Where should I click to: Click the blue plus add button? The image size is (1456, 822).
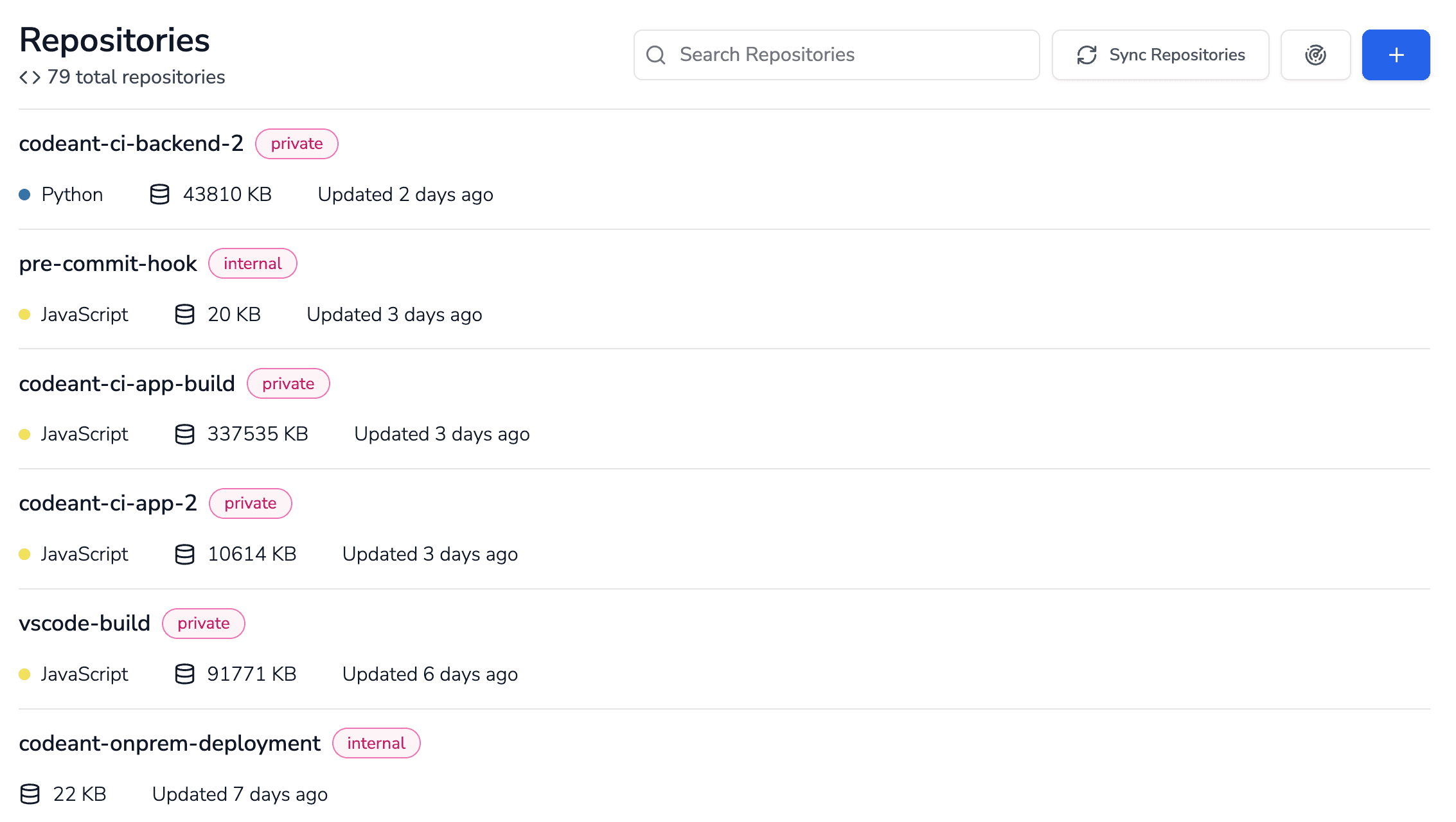pyautogui.click(x=1396, y=55)
